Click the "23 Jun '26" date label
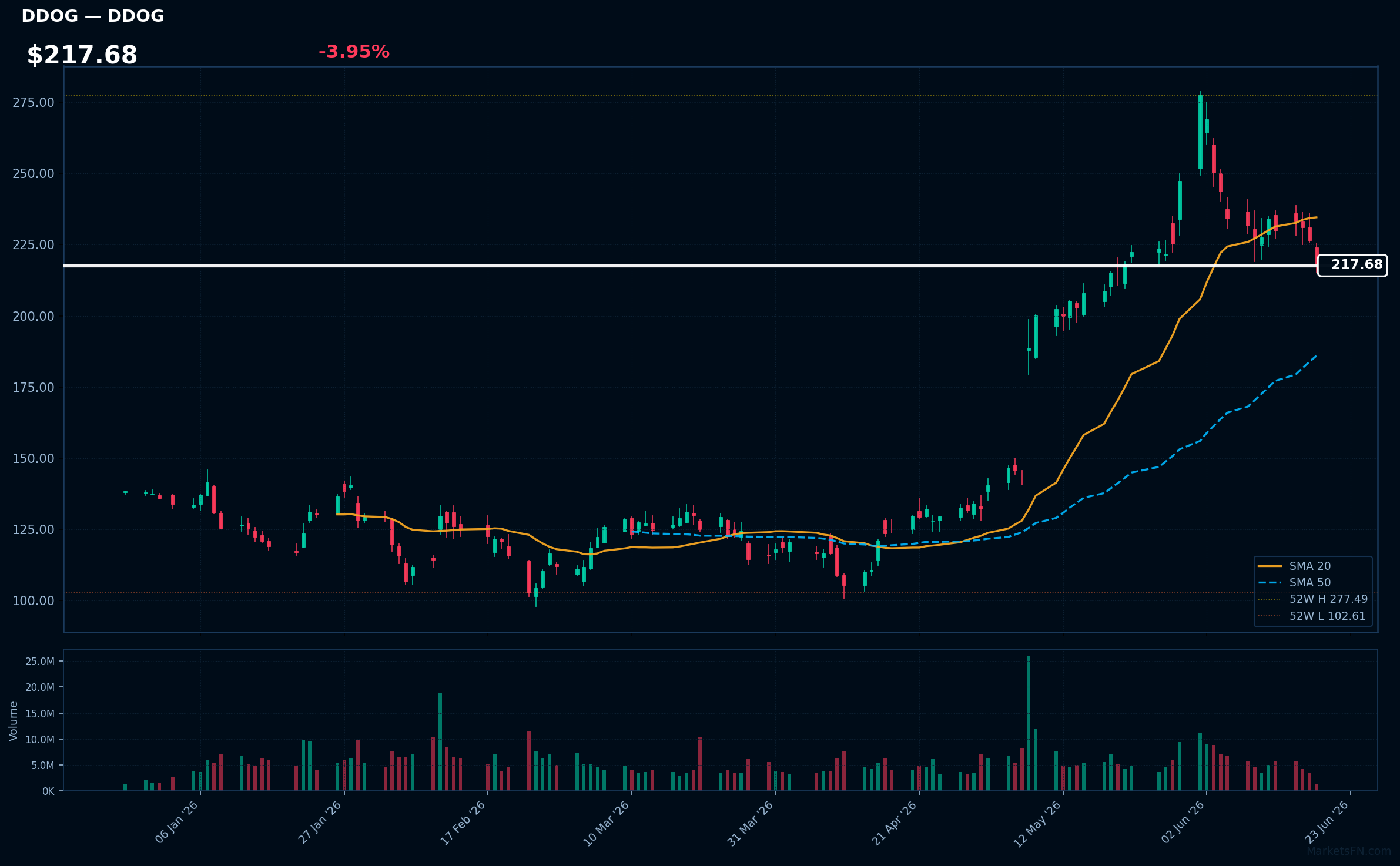1400x866 pixels. point(1327,822)
